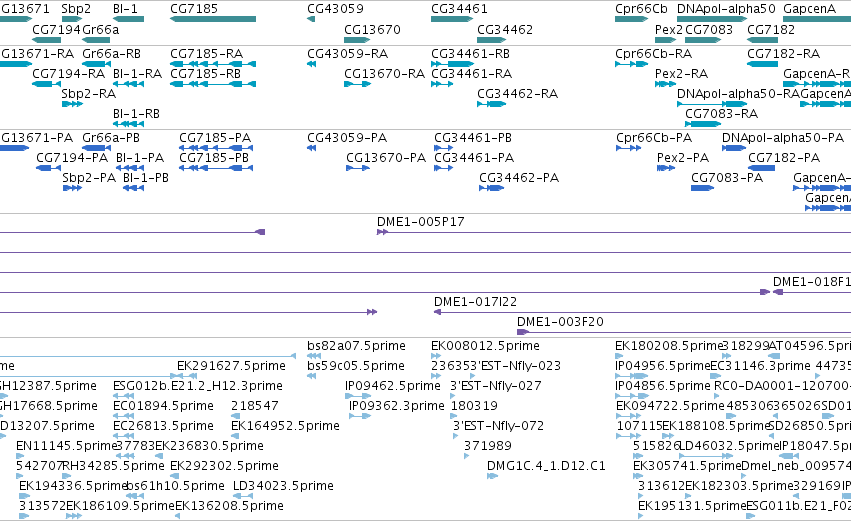Click EST EK292302.5prime
The width and height of the screenshot is (851, 521).
224,466
